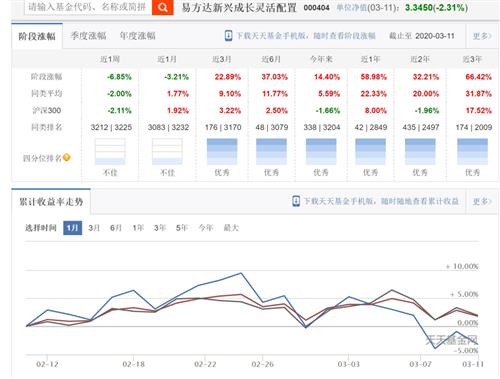Click the 近3年 quartile rank bar chart
The image size is (500, 379).
coord(472,152)
